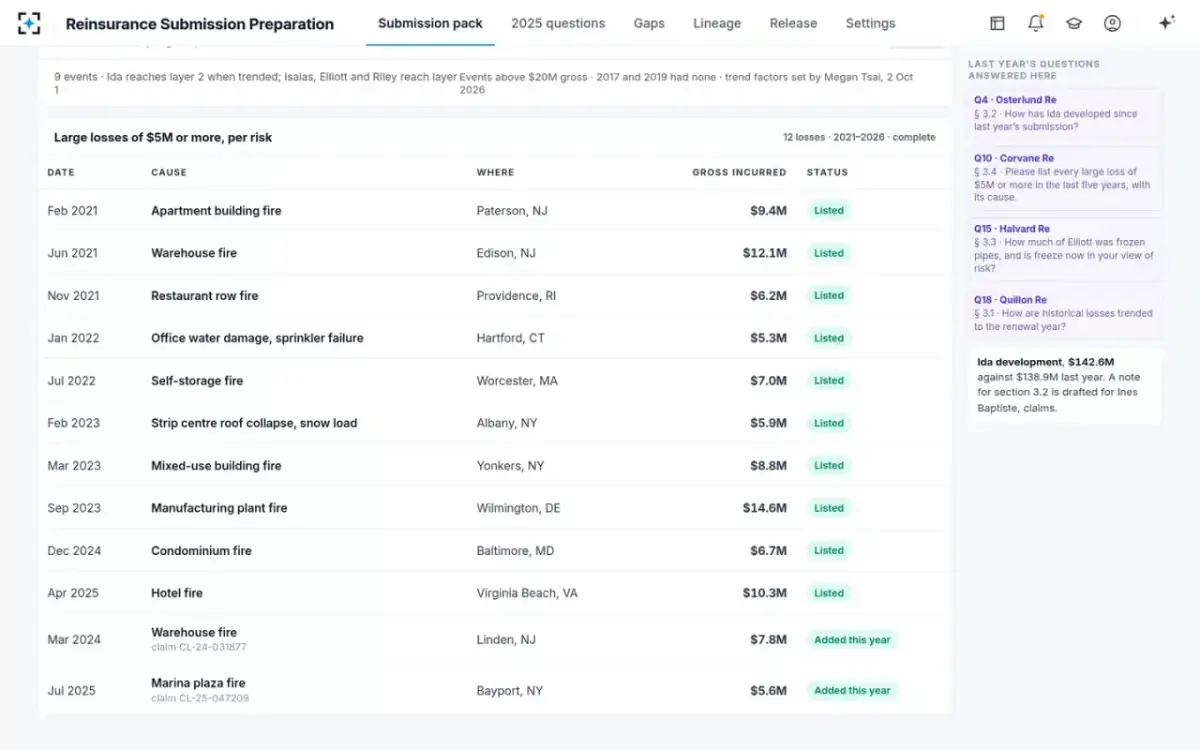The width and height of the screenshot is (1200, 750).
Task: Click claim number CL-25-047209
Action: click(x=200, y=698)
